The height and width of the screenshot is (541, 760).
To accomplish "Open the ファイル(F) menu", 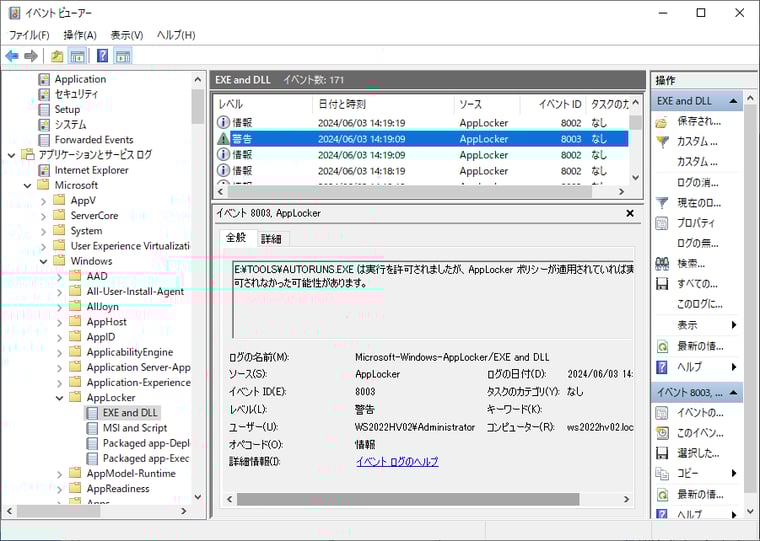I will pos(29,35).
